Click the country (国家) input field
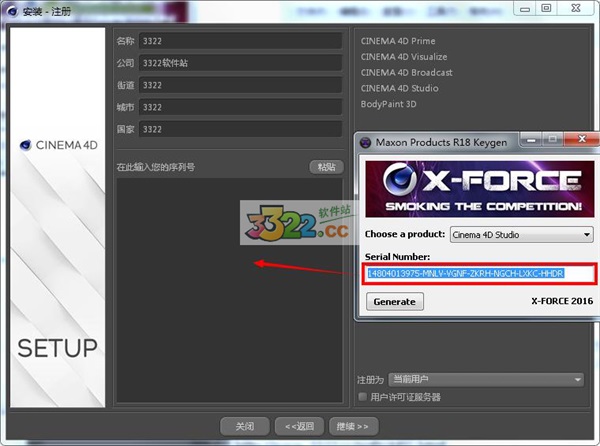 (240, 129)
